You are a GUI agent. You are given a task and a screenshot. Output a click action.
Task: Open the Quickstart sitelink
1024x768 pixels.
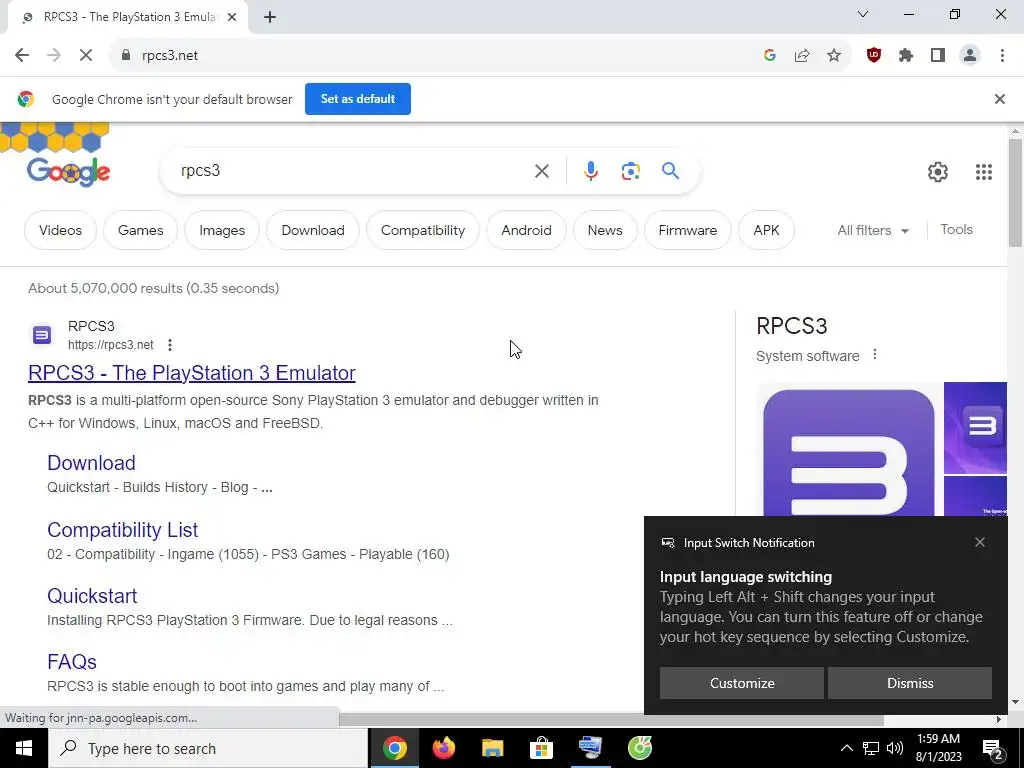[92, 596]
